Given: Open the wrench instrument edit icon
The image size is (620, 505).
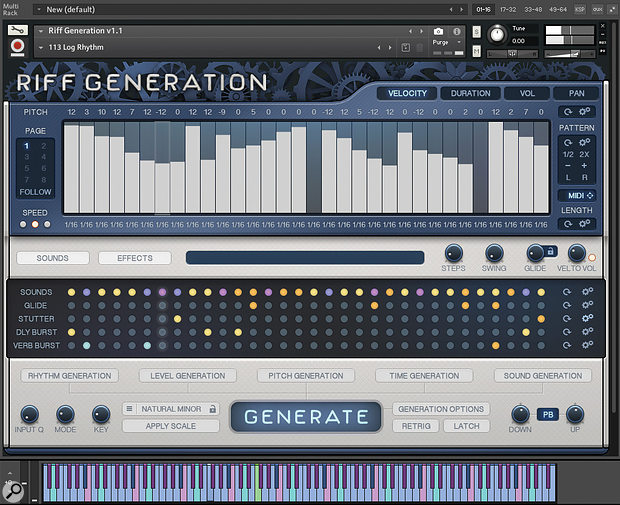Looking at the screenshot, I should click(18, 30).
